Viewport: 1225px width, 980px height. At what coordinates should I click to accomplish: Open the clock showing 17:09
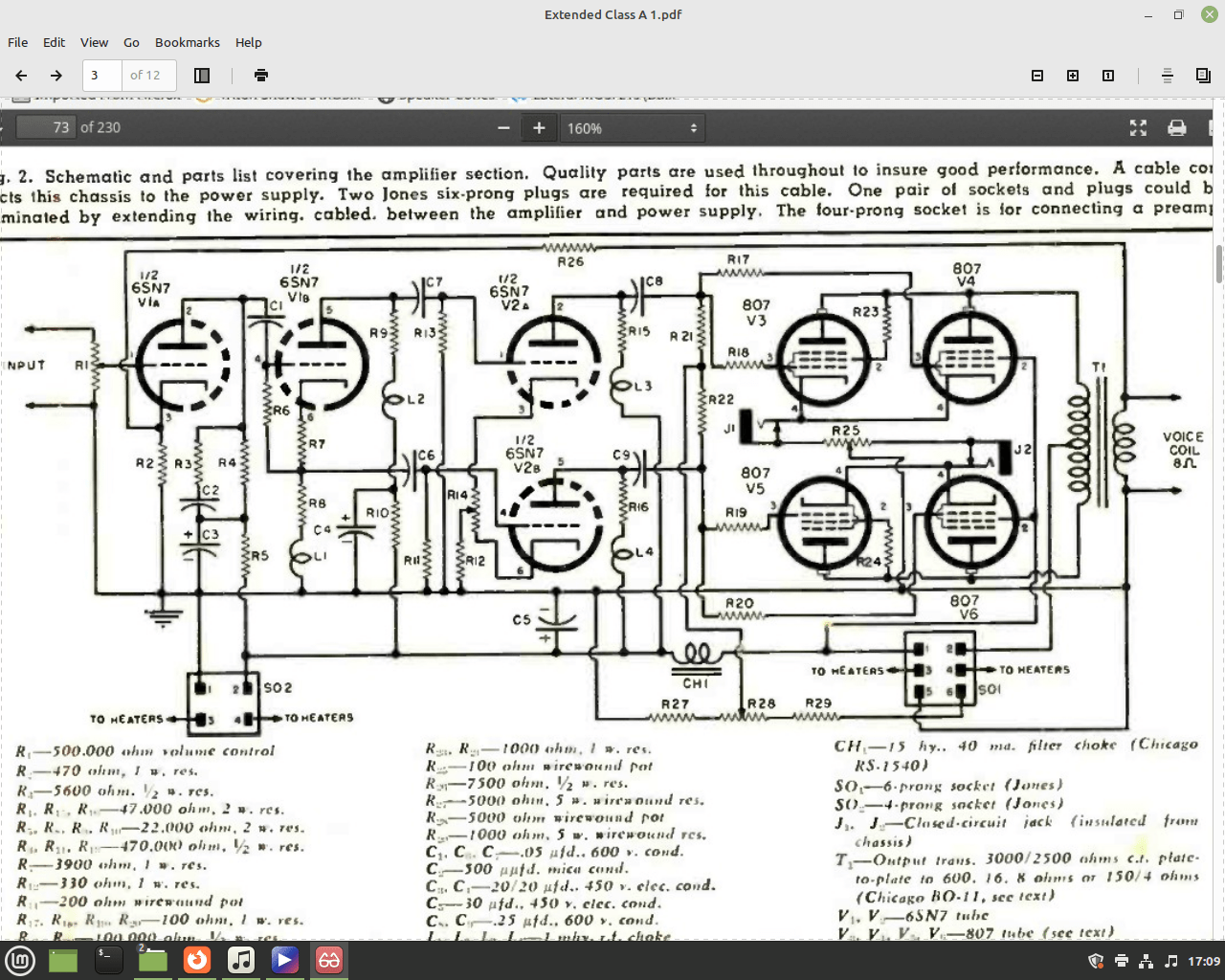coord(1204,961)
